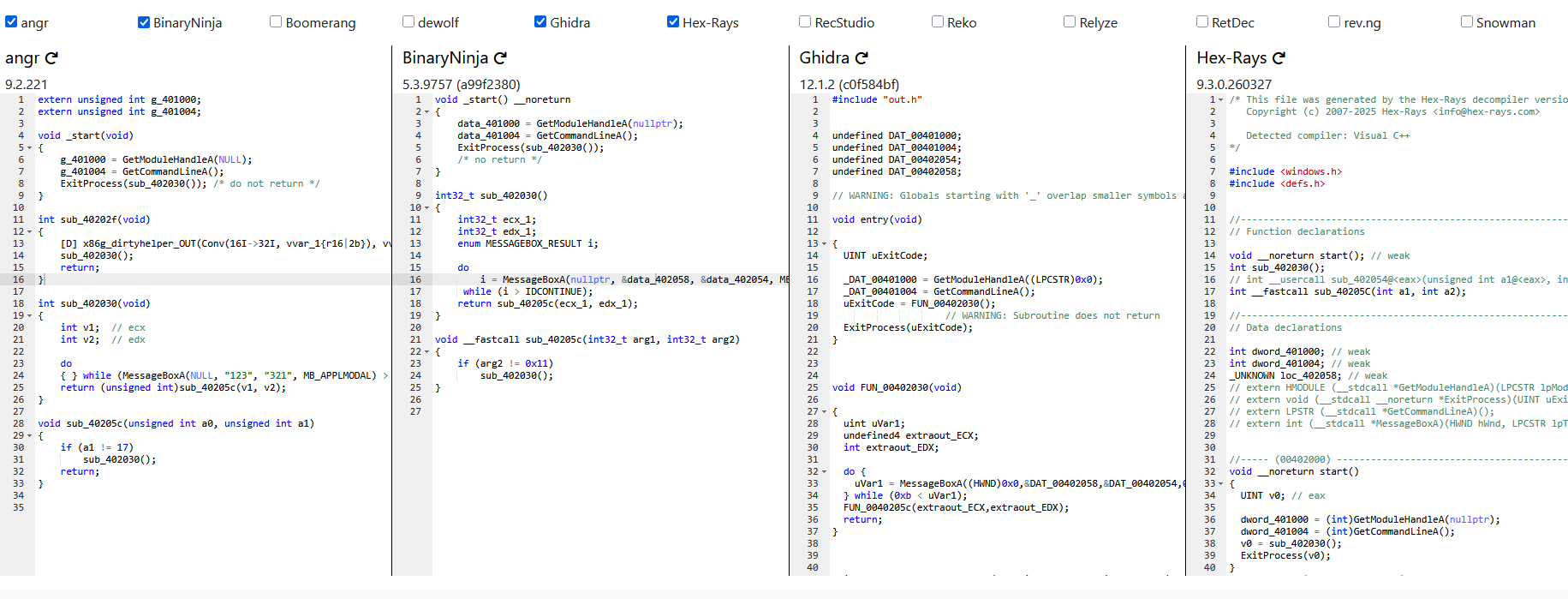Viewport: 1568px width, 599px height.
Task: Collapse the fold at Ghidra line 27
Action: click(x=825, y=411)
